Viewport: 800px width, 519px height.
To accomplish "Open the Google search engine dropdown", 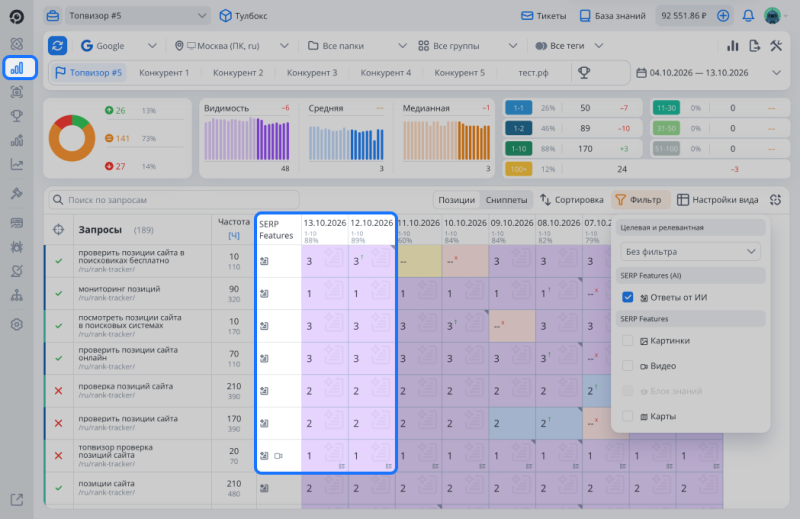I will click(x=118, y=45).
